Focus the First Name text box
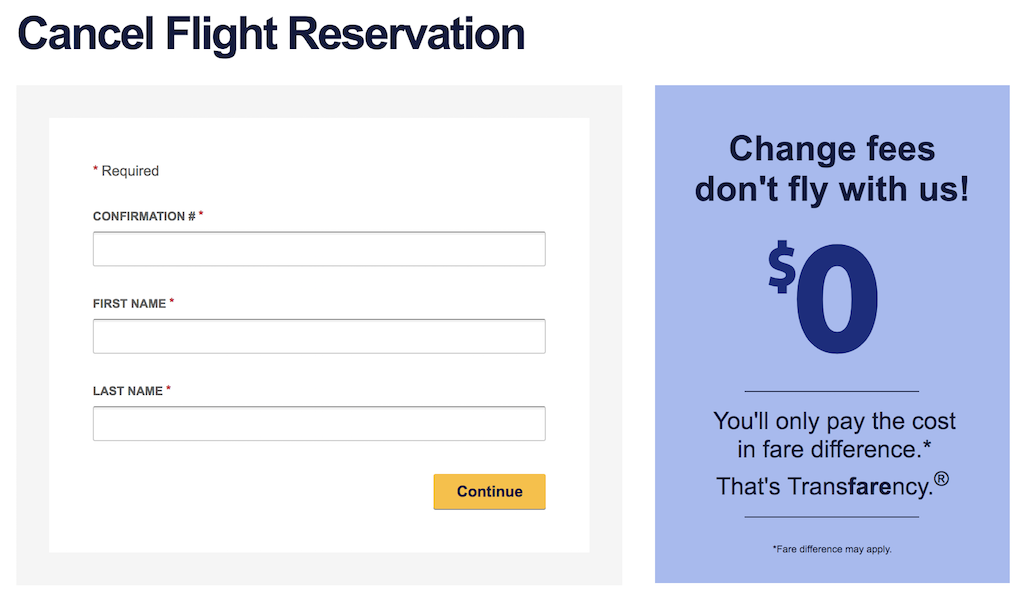Image resolution: width=1024 pixels, height=594 pixels. tap(319, 336)
